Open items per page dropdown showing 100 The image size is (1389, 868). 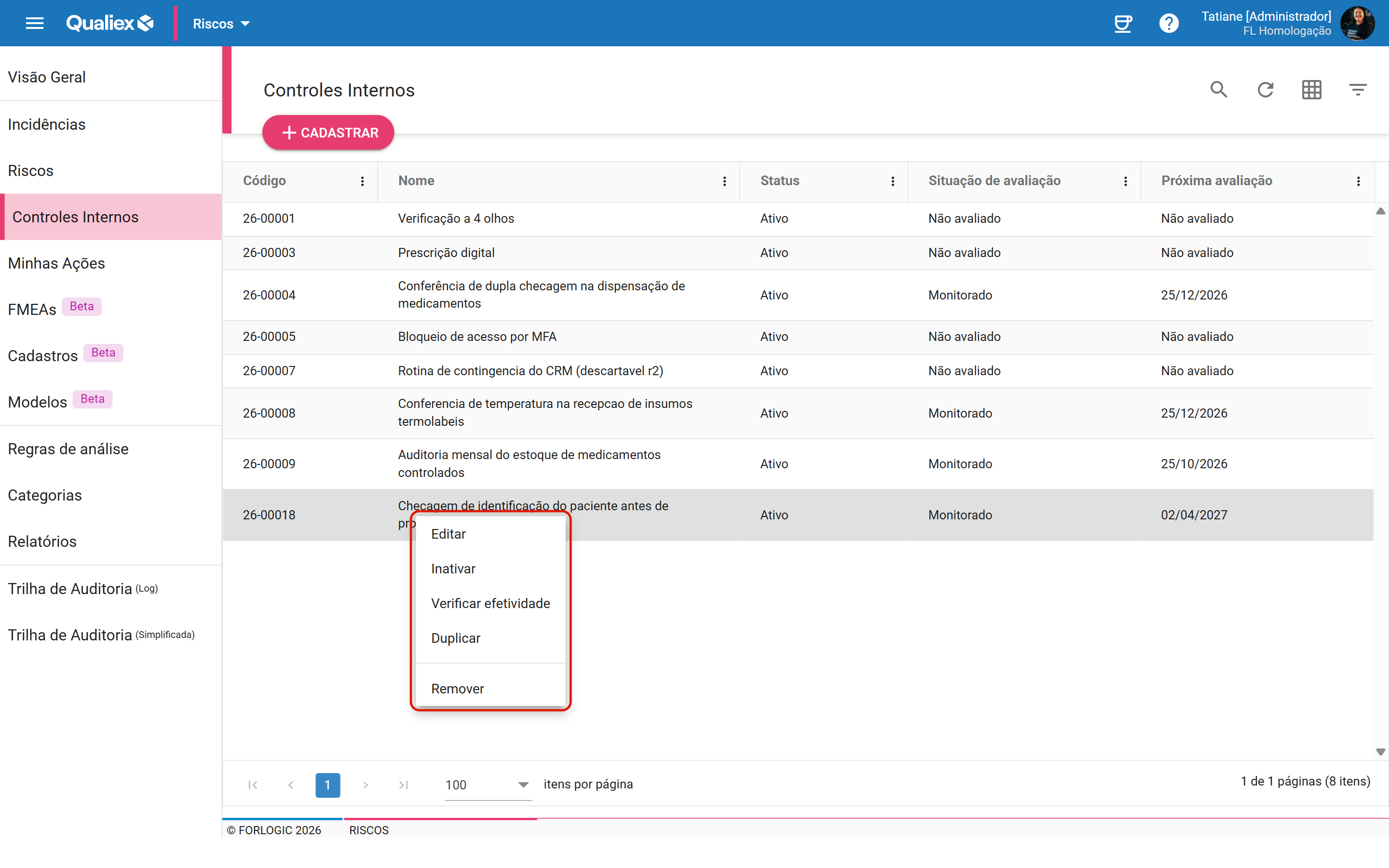pos(488,785)
